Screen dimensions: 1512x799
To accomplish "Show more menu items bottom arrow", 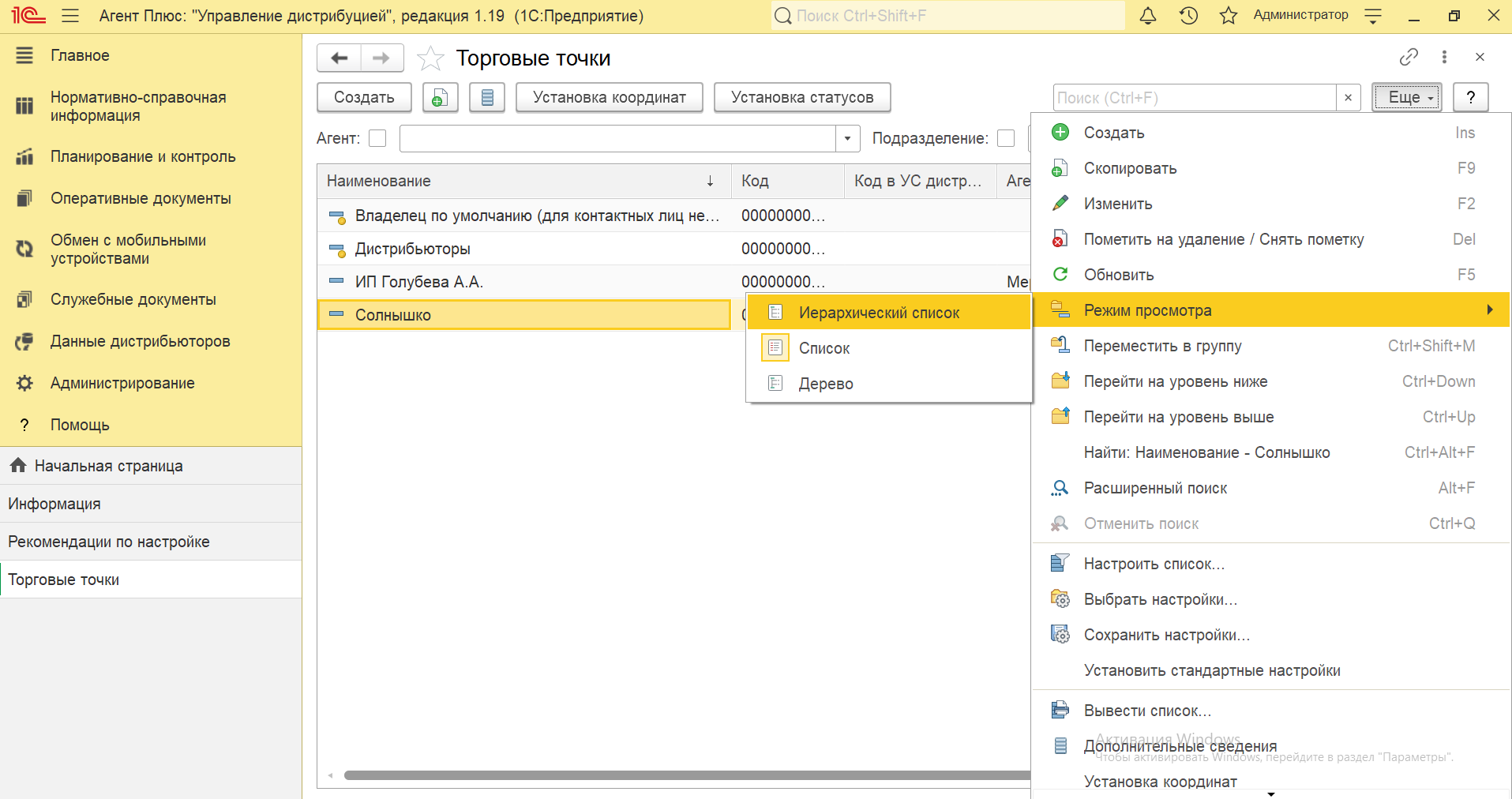I will [x=1271, y=793].
